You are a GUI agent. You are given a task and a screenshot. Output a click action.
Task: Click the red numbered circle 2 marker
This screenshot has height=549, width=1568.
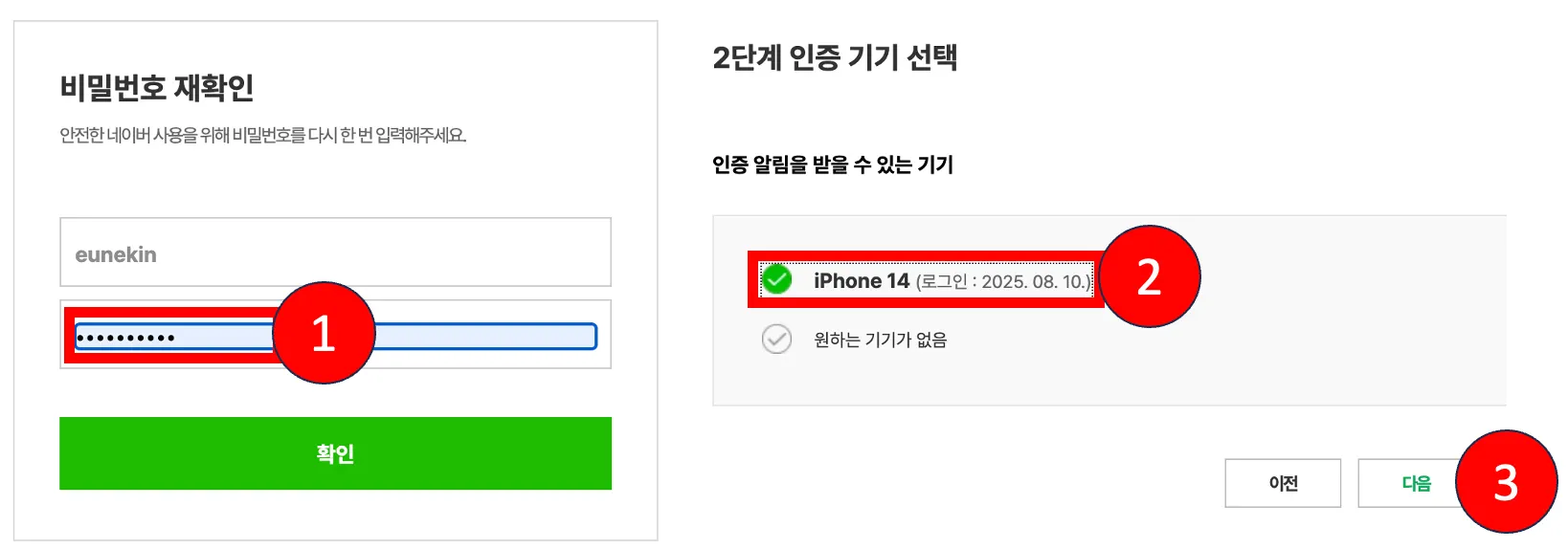[x=1149, y=276]
